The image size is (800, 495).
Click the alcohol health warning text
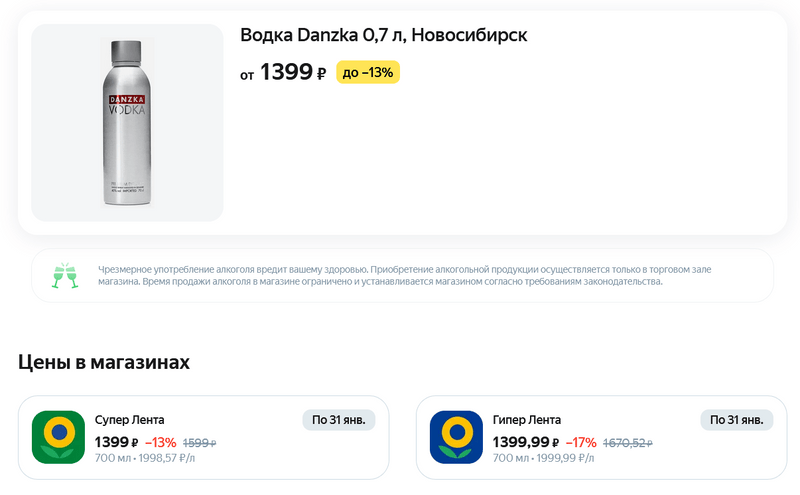[405, 275]
